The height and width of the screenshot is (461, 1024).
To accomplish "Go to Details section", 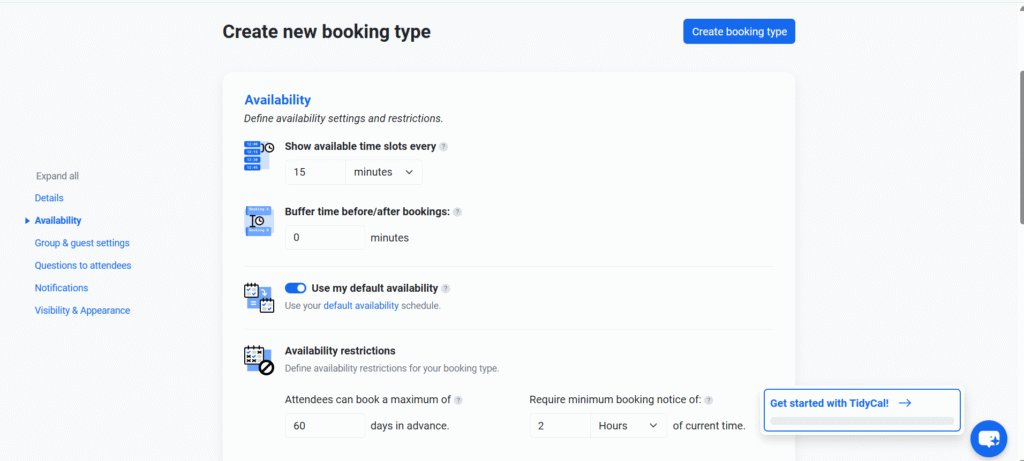I will point(49,198).
